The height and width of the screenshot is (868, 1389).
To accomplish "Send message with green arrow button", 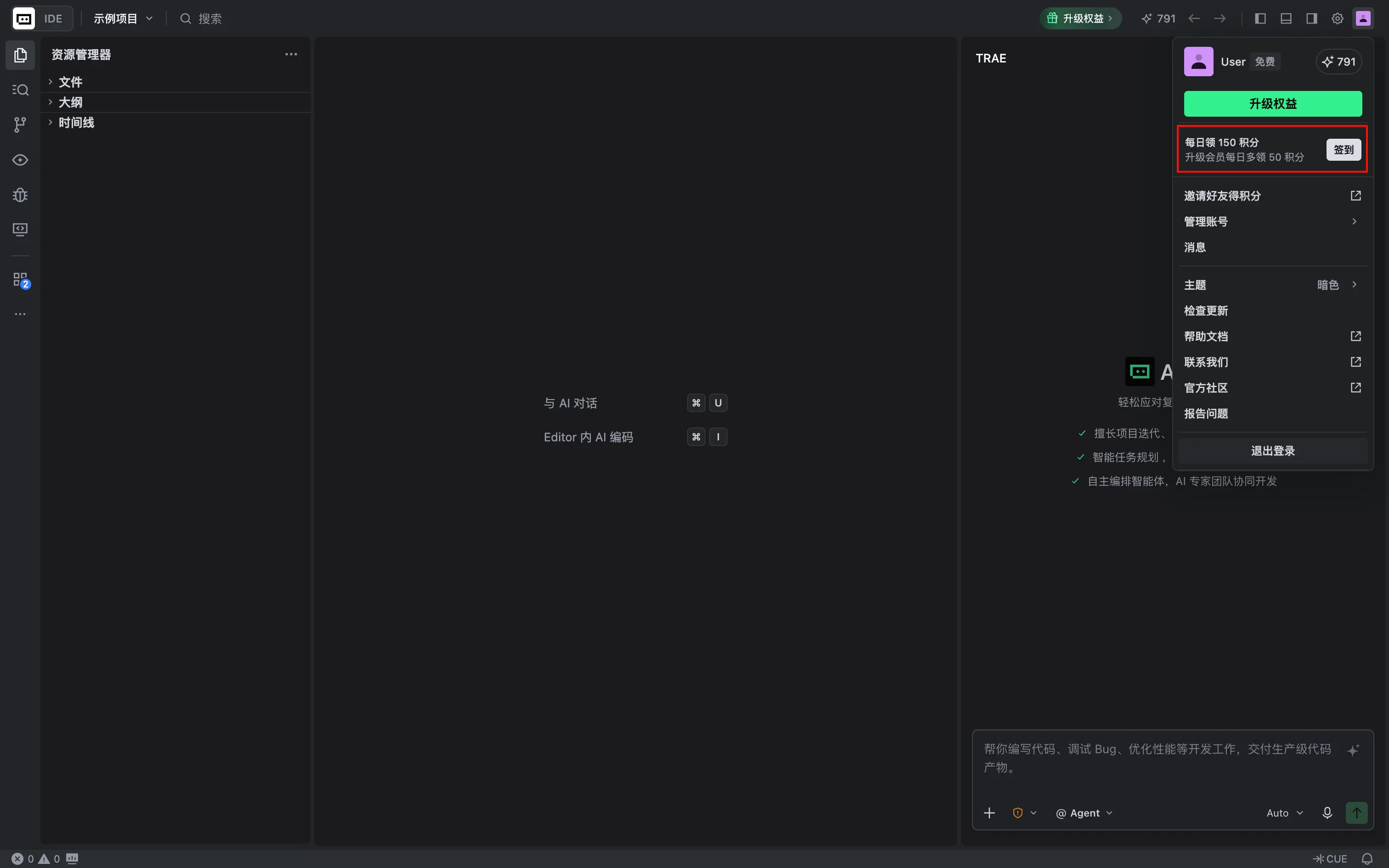I will [1356, 813].
